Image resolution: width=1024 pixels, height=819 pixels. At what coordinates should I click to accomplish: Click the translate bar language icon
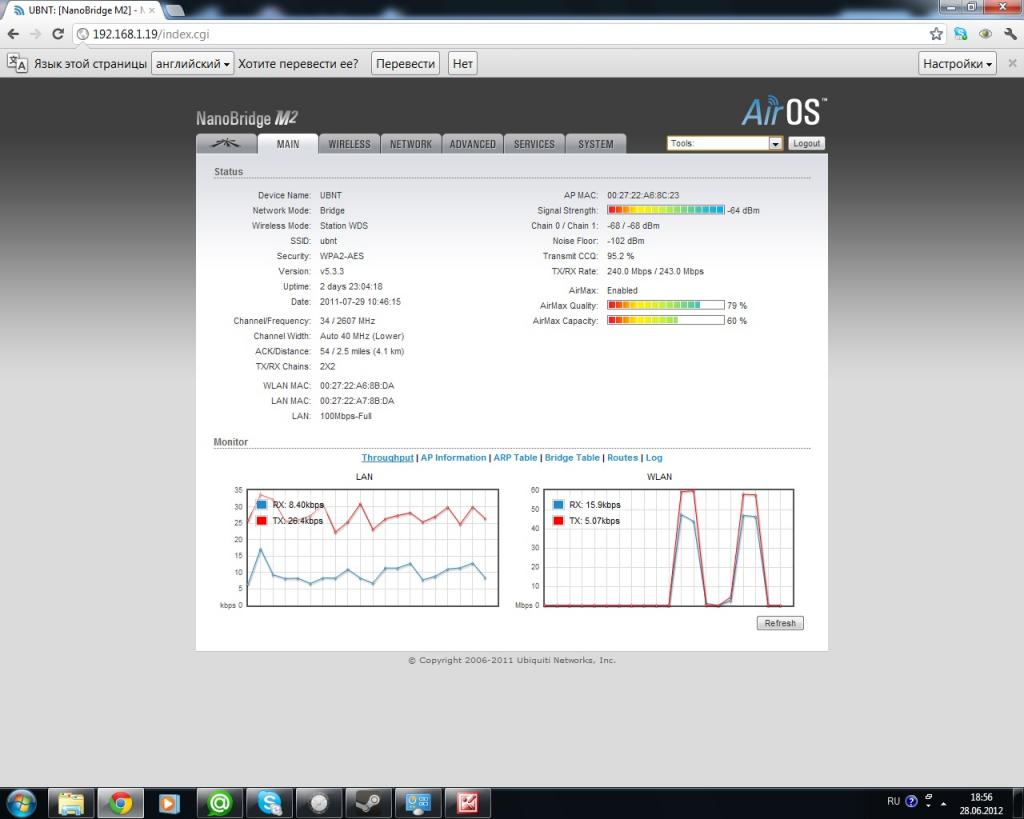[x=17, y=63]
